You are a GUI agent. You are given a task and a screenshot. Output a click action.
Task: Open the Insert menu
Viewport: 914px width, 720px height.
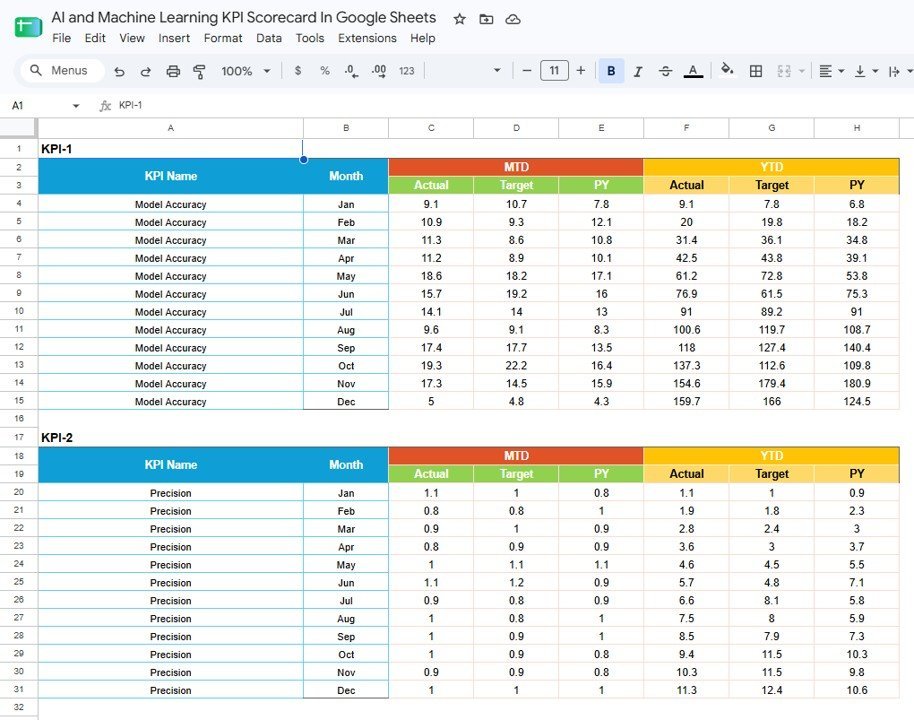click(x=174, y=38)
